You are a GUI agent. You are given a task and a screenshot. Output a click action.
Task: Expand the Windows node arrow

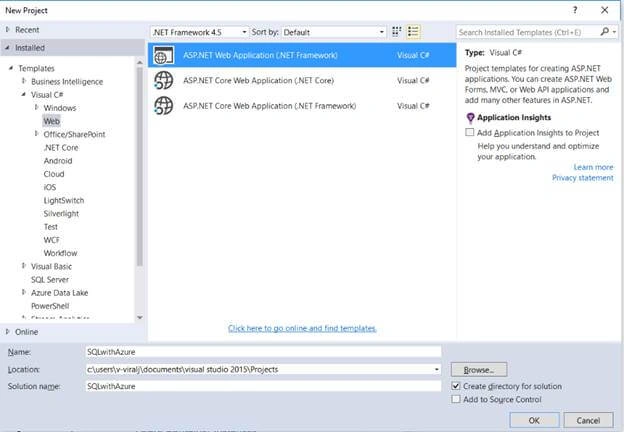click(37, 107)
